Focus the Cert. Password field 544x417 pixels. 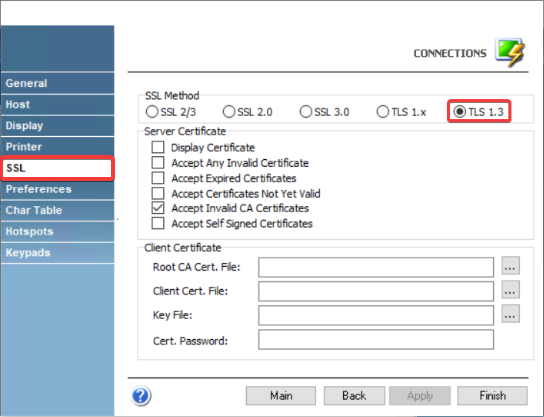[376, 339]
